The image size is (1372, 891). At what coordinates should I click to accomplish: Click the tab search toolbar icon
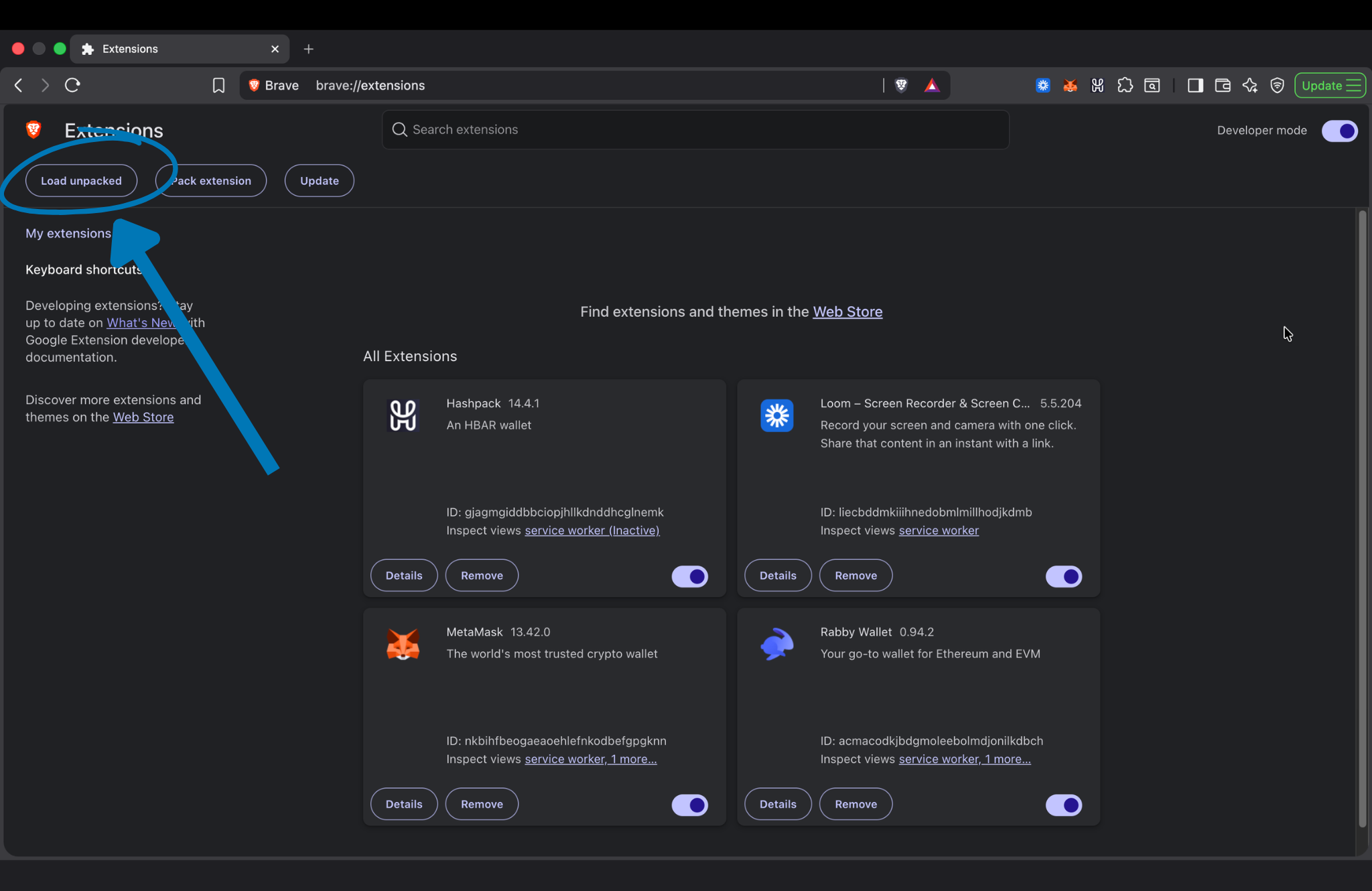[x=1152, y=85]
